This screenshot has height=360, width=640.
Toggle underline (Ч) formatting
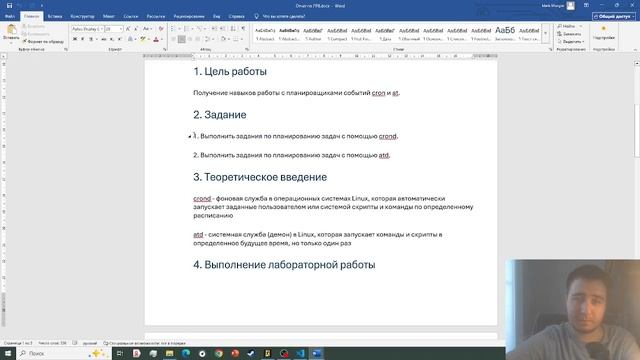tap(91, 39)
